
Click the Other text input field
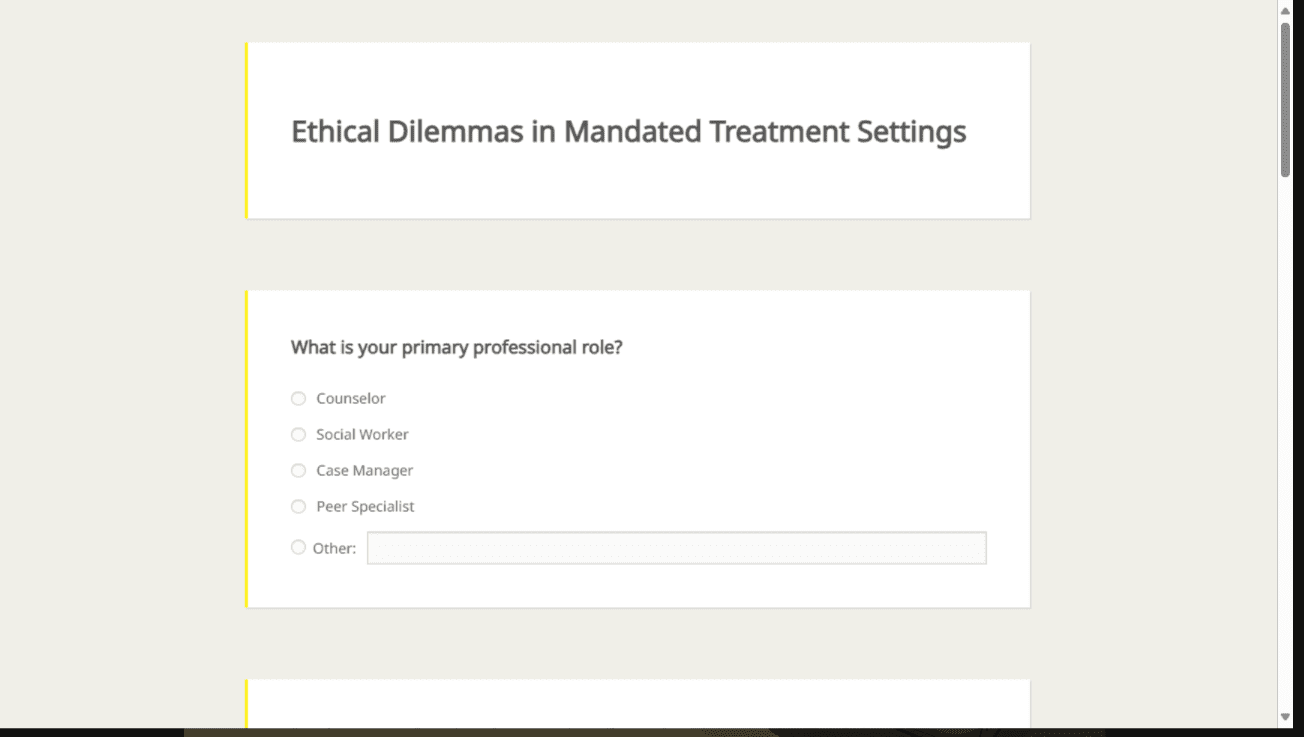click(x=676, y=548)
